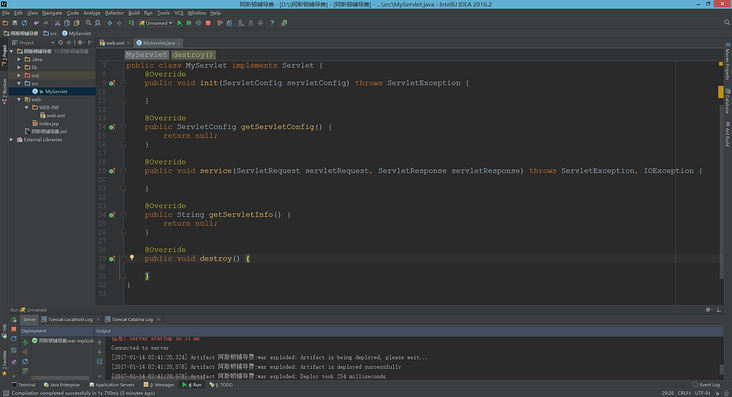Stop the server with red square in Run panel

coord(14,329)
